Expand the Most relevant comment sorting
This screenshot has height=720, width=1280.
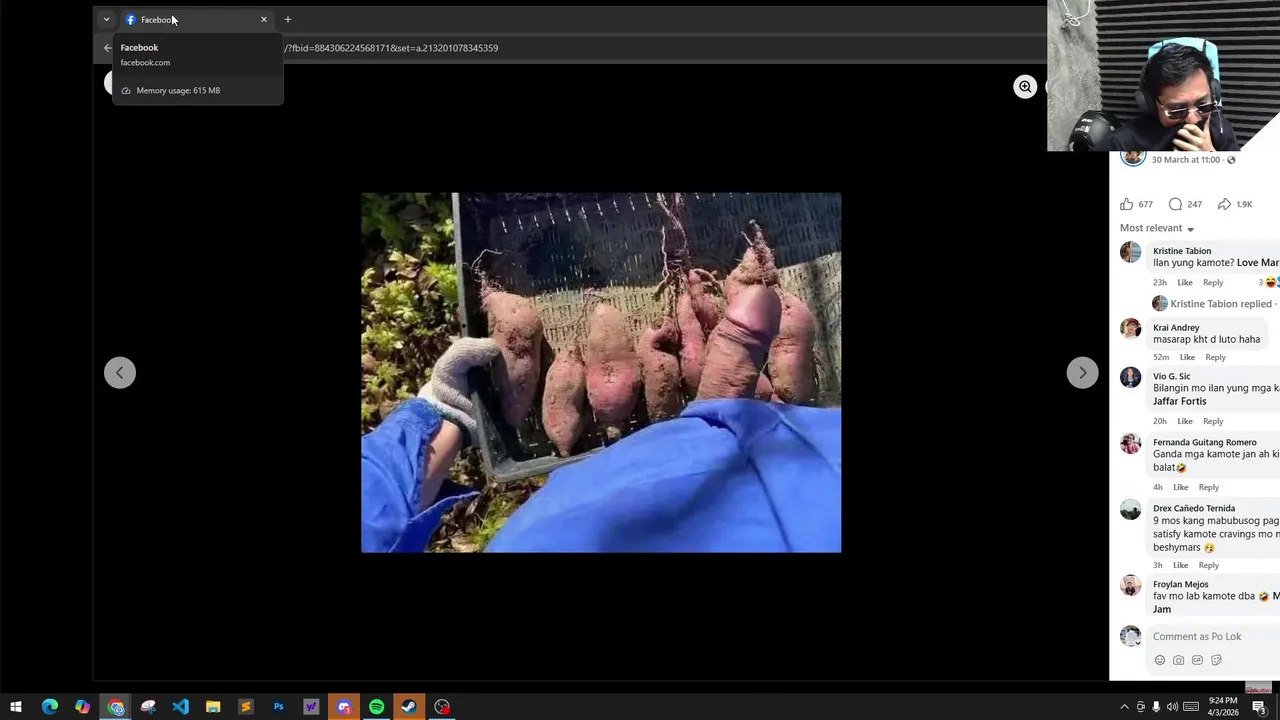(x=1157, y=228)
